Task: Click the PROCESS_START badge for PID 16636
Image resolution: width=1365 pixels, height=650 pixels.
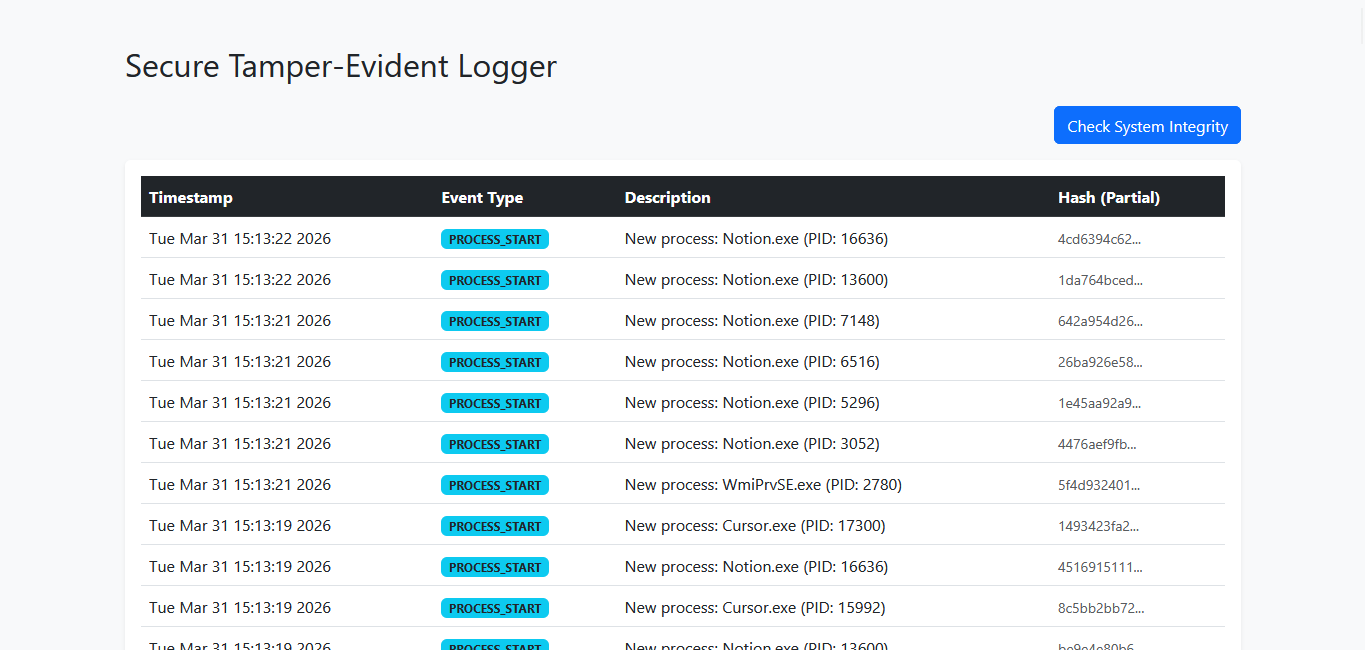Action: (494, 239)
